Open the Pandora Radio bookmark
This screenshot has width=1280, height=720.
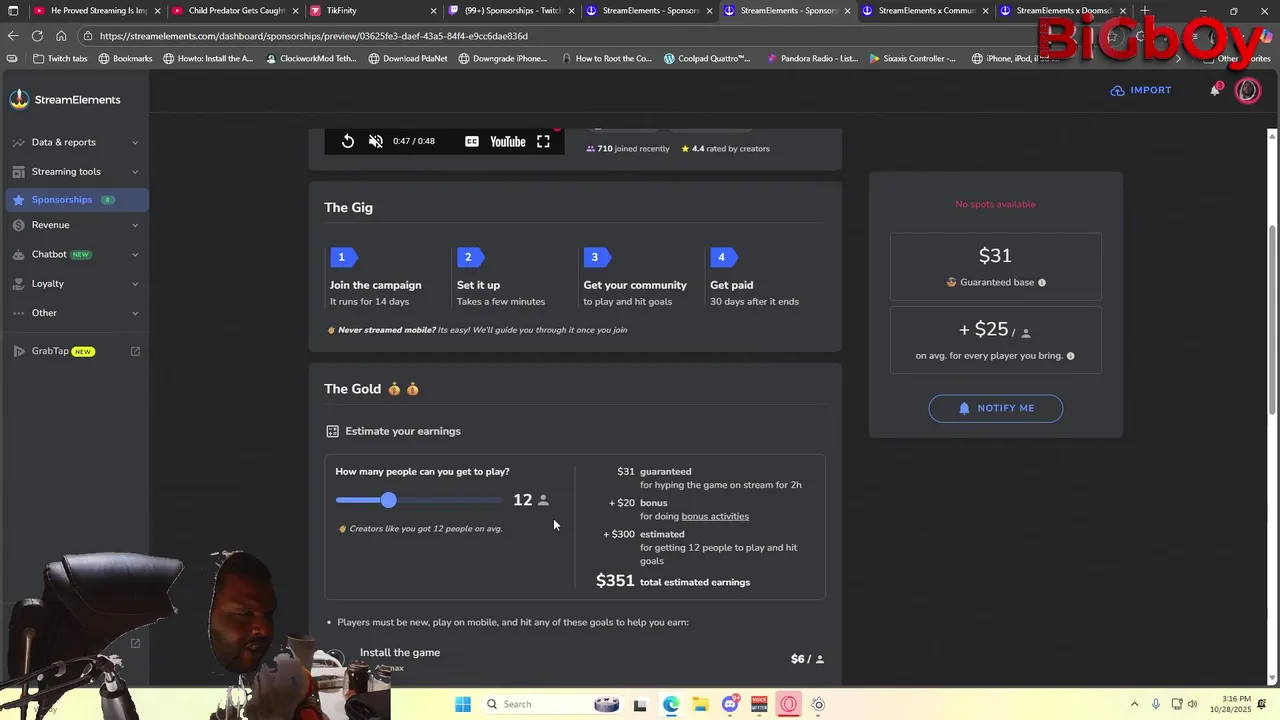click(x=812, y=58)
